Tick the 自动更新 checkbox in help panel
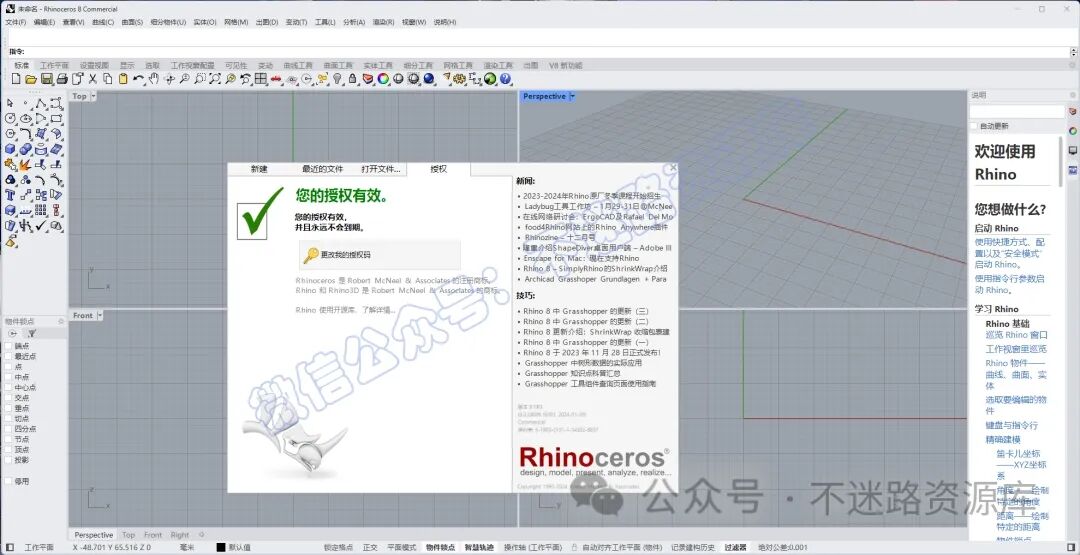Viewport: 1080px width, 555px height. point(974,126)
